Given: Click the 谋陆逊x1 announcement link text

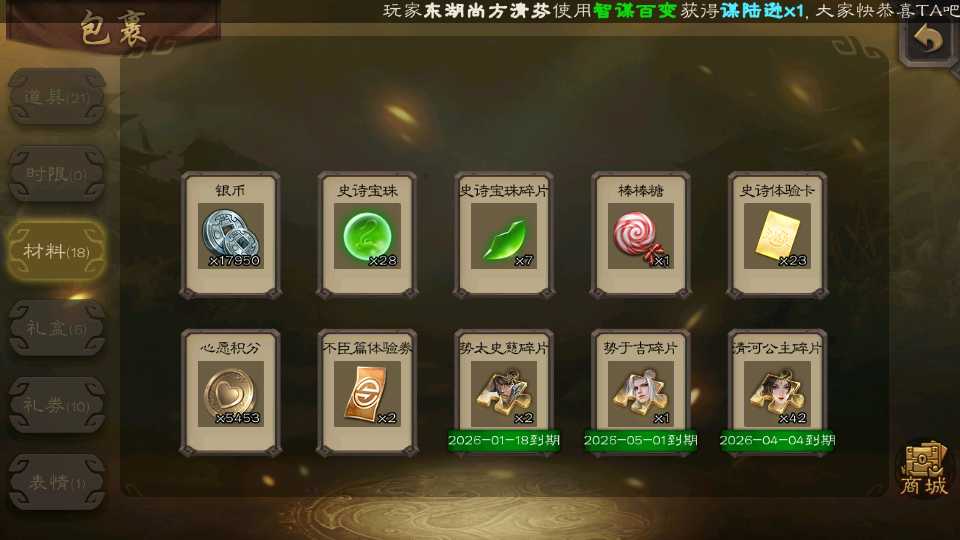Looking at the screenshot, I should [x=762, y=11].
